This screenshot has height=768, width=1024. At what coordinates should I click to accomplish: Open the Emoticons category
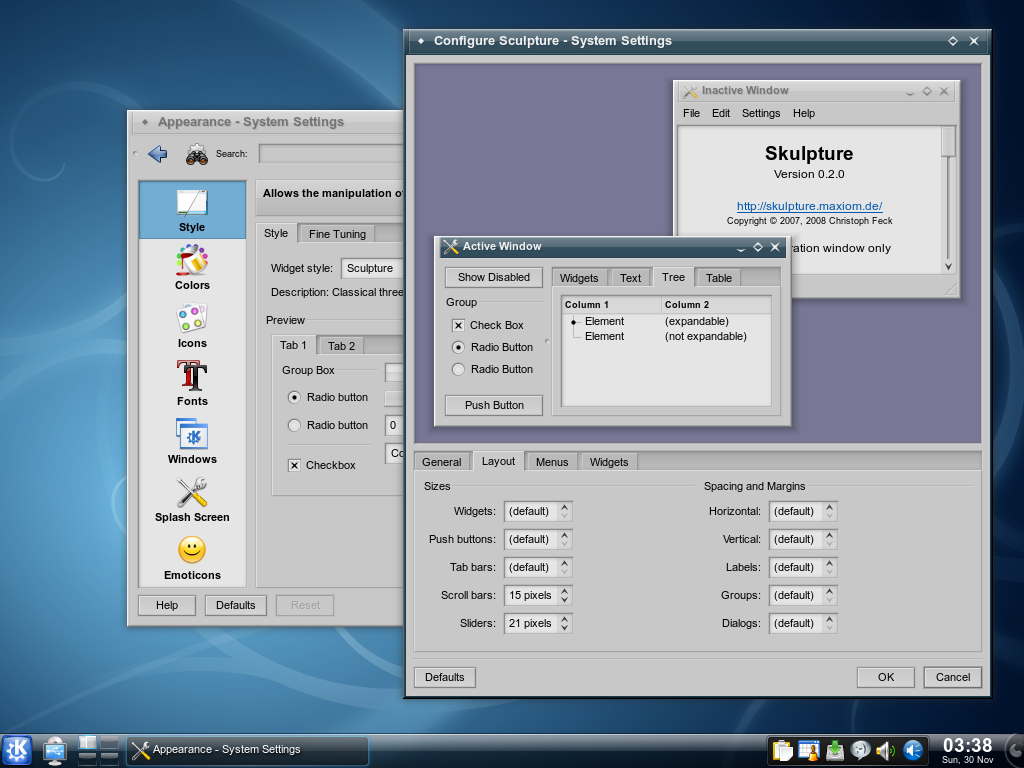click(x=192, y=558)
